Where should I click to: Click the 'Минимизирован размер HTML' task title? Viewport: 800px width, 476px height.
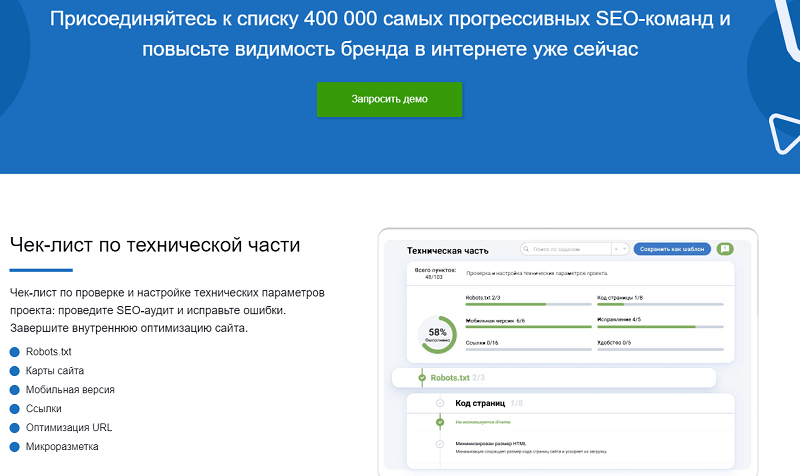pyautogui.click(x=491, y=444)
